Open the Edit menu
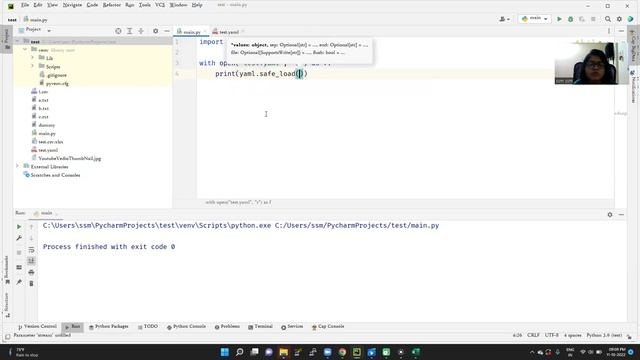Image resolution: width=640 pixels, height=360 pixels. click(38, 5)
